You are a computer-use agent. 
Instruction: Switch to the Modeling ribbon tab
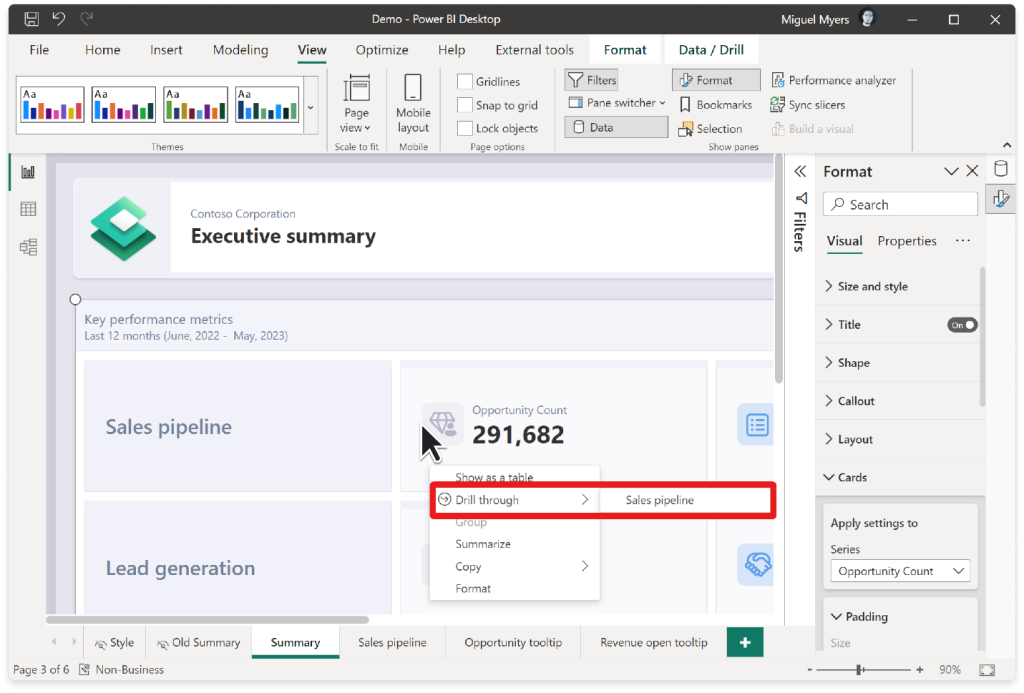[240, 50]
